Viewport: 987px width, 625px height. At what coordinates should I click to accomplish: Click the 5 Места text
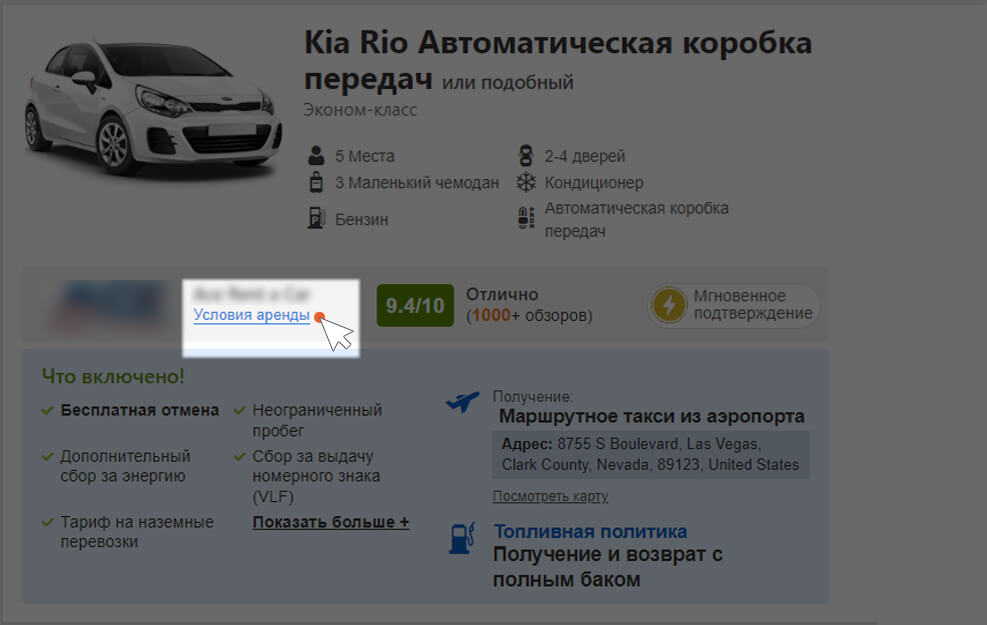coord(365,156)
